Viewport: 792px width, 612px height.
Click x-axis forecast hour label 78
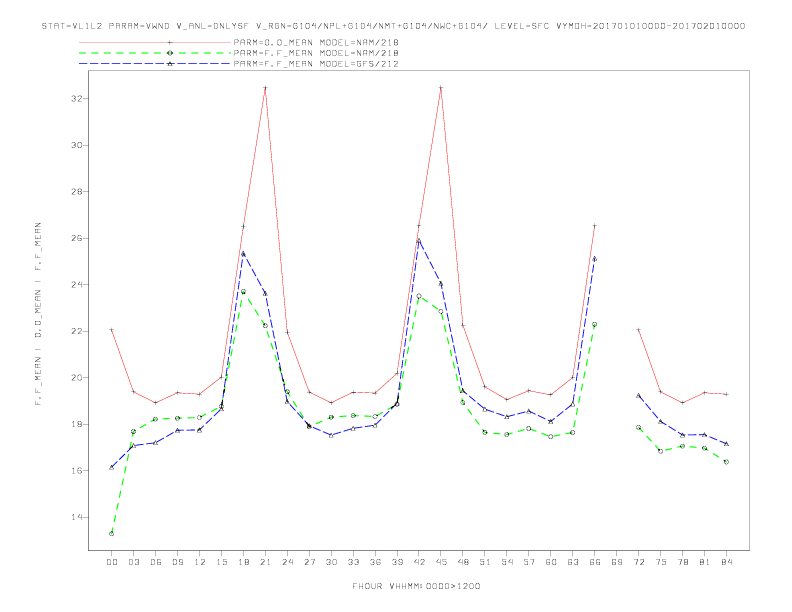[x=683, y=562]
